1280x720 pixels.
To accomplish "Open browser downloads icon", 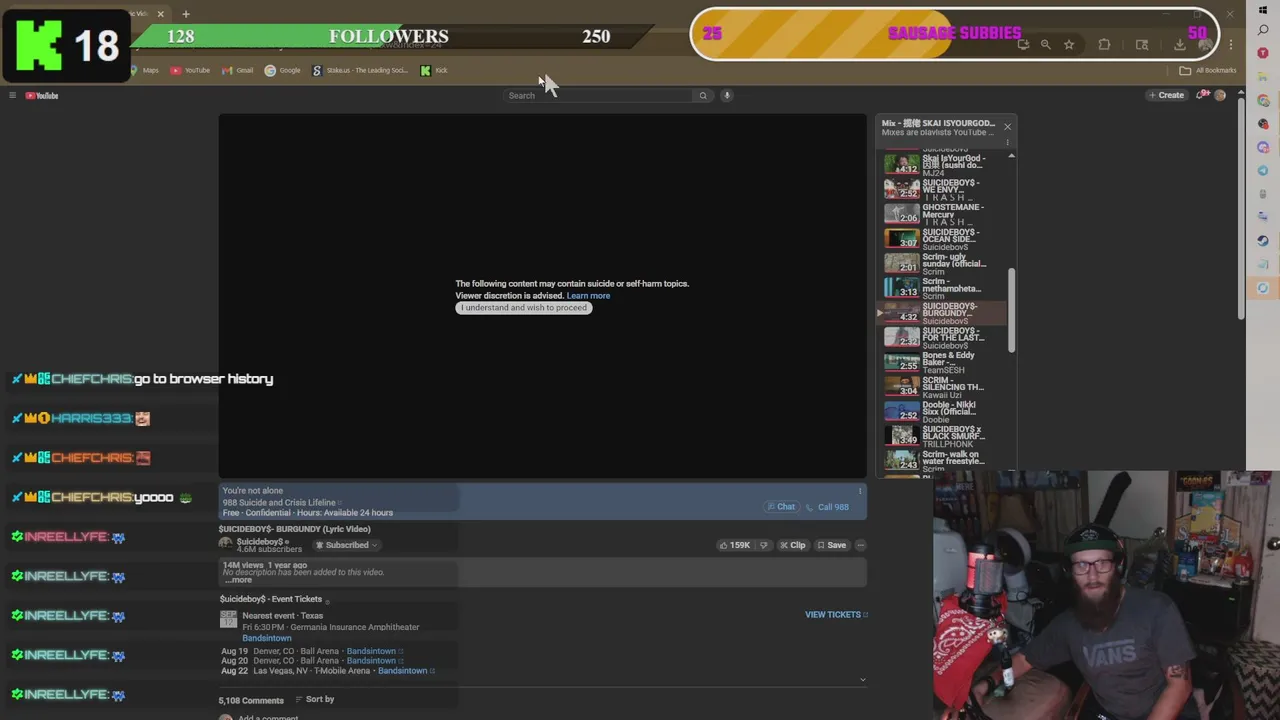I will click(x=1180, y=44).
